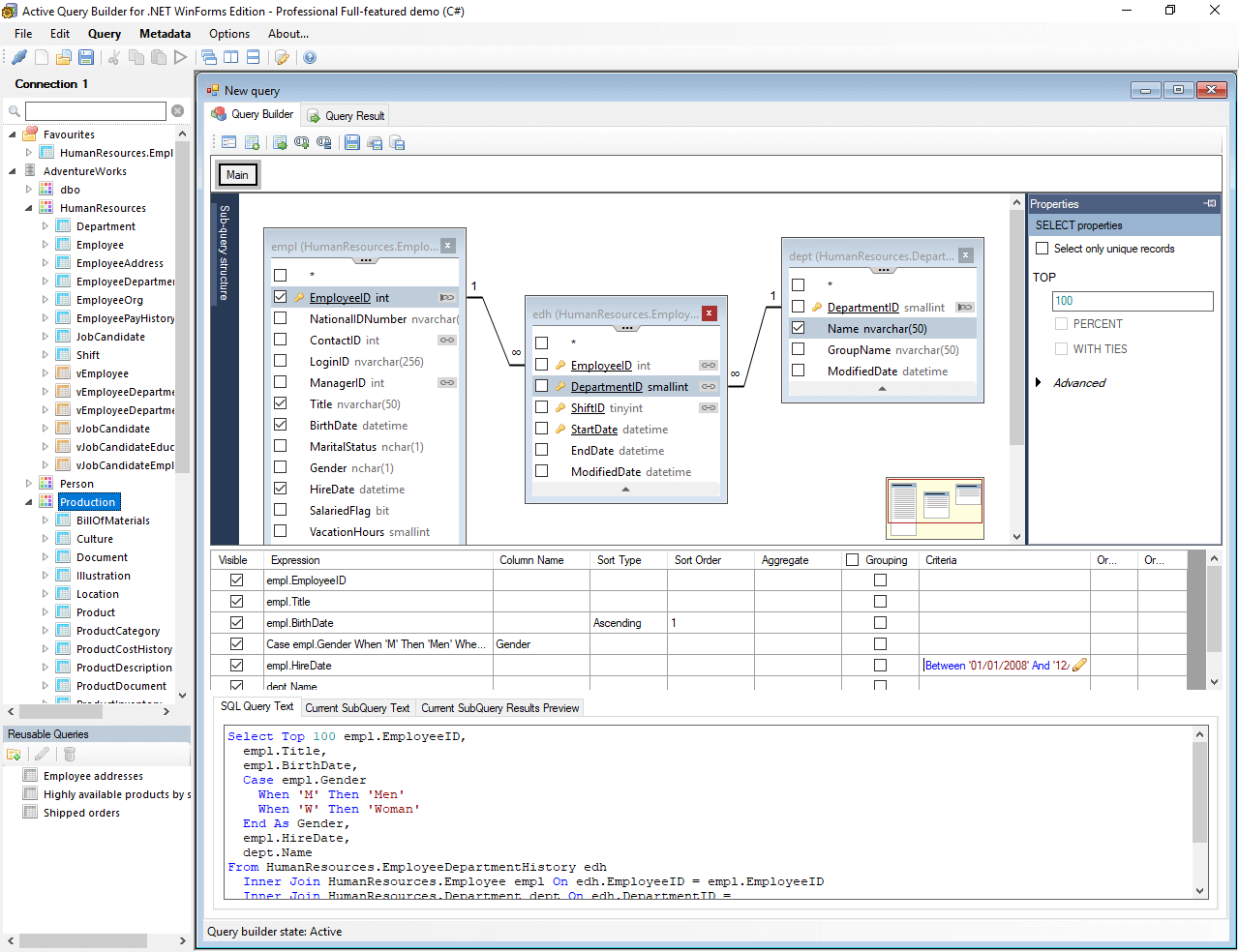Viewport: 1239px width, 952px height.
Task: Switch to Current SubQuery Text tab
Action: point(357,708)
